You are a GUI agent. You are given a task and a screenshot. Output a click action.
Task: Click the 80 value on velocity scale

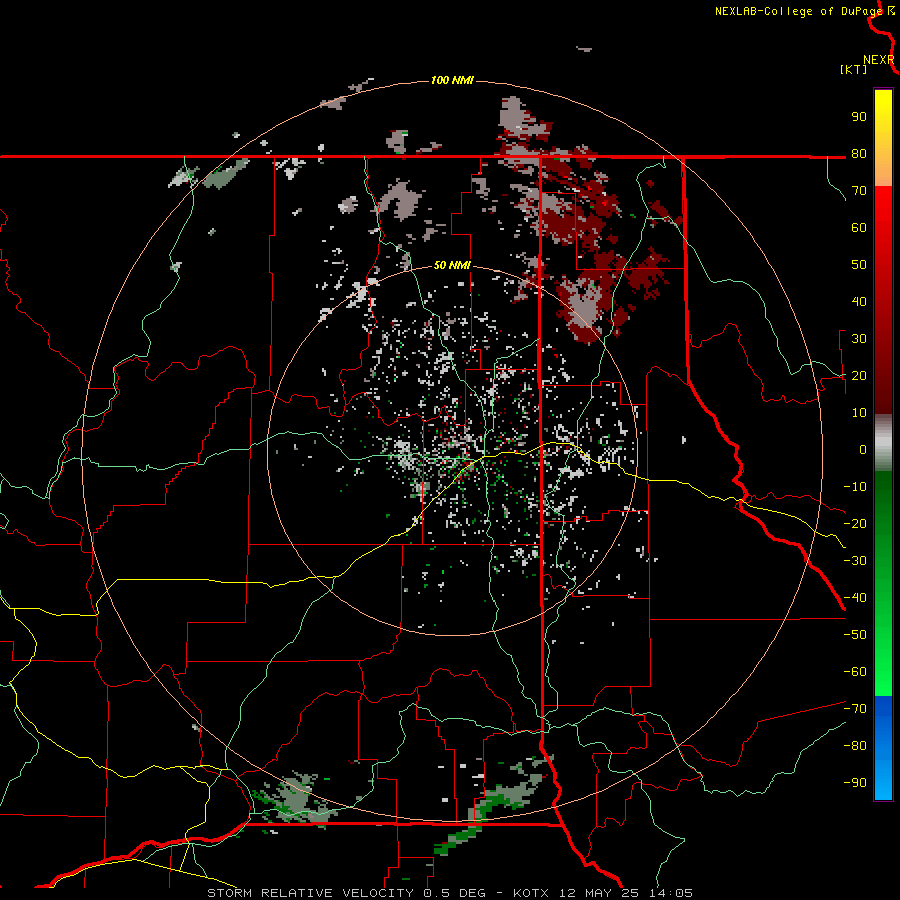(x=859, y=153)
